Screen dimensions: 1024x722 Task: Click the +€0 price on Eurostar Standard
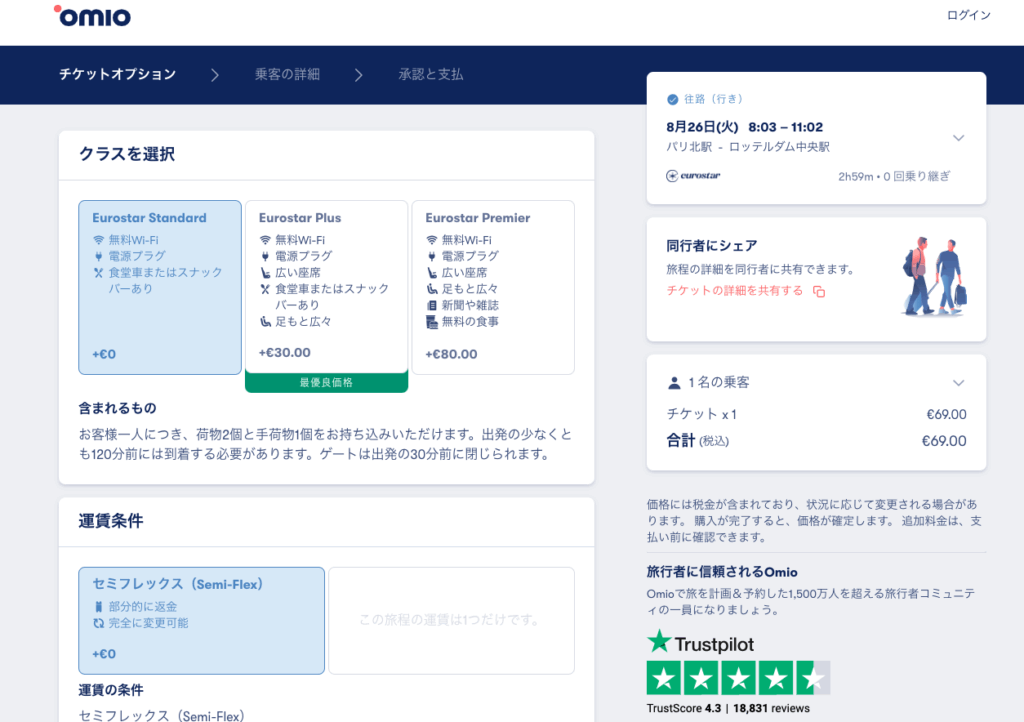tap(104, 354)
